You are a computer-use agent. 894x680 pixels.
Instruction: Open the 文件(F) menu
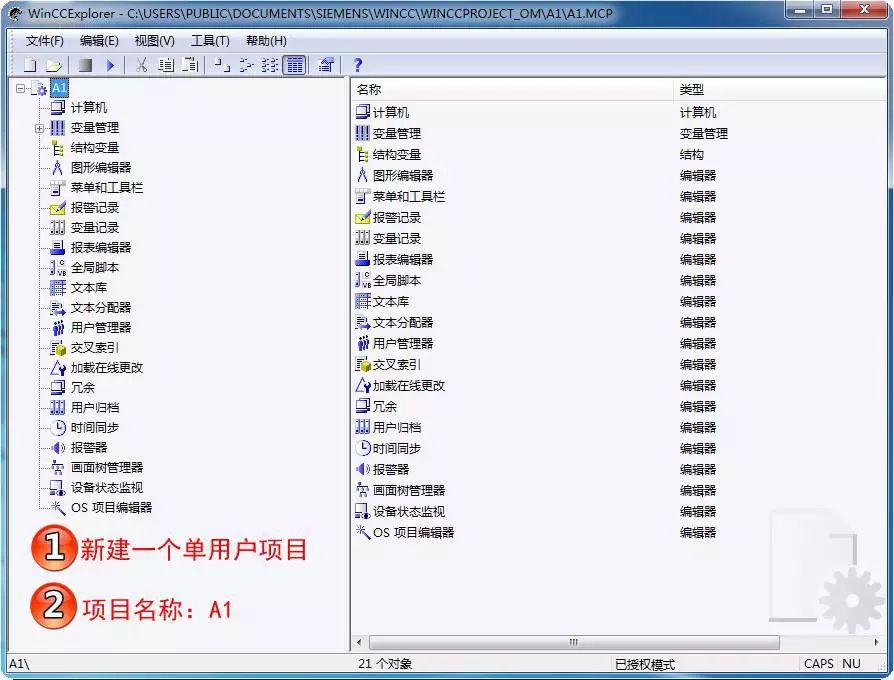click(x=44, y=40)
